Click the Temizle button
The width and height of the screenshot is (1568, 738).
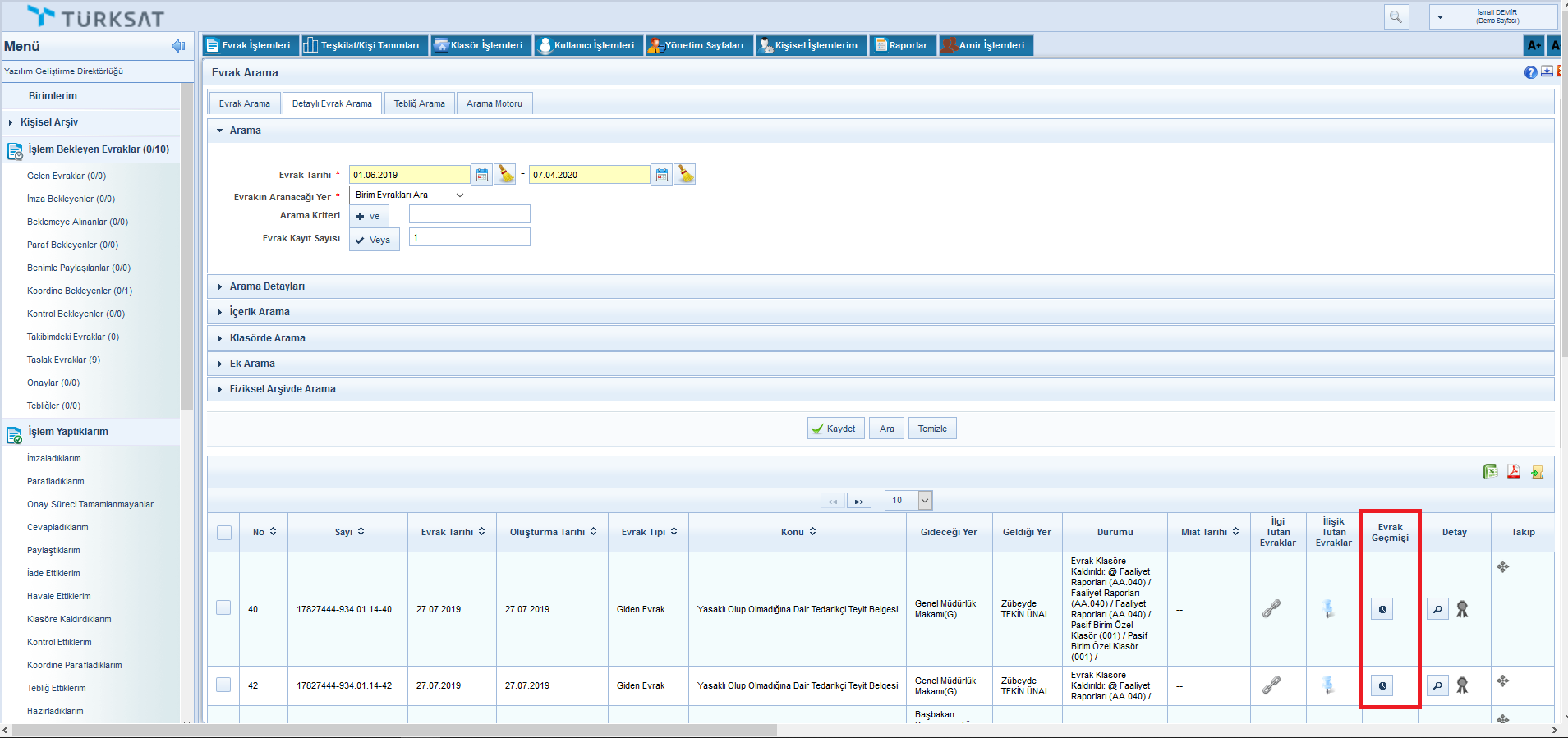(x=932, y=429)
